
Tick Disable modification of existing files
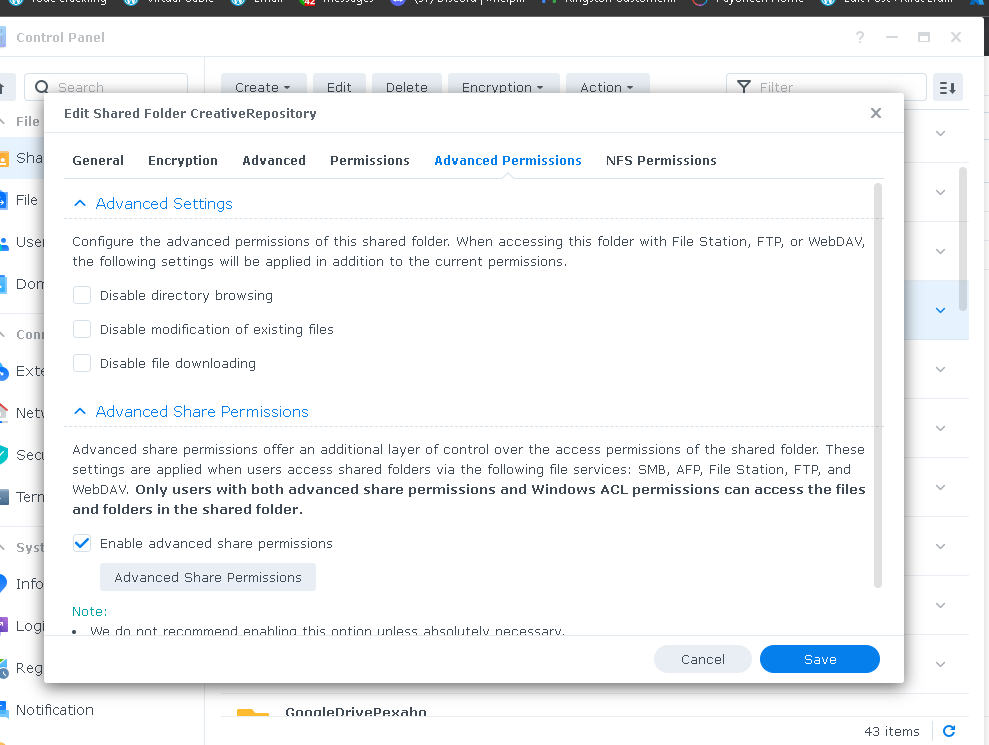82,329
